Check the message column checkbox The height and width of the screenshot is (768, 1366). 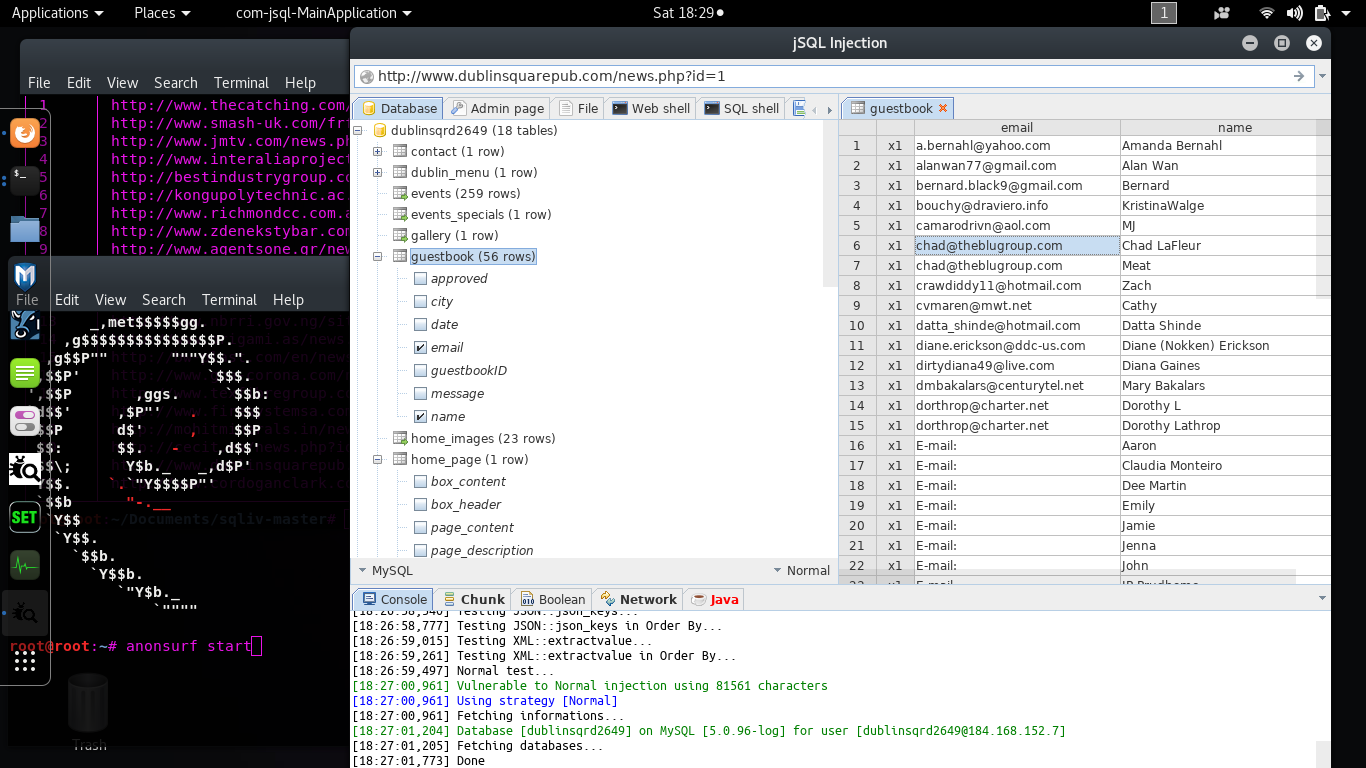pos(420,394)
